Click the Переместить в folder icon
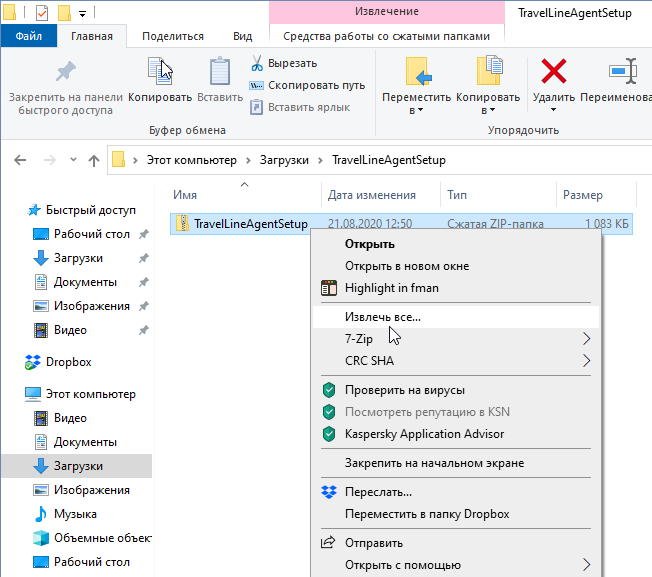The width and height of the screenshot is (652, 577). coord(418,71)
